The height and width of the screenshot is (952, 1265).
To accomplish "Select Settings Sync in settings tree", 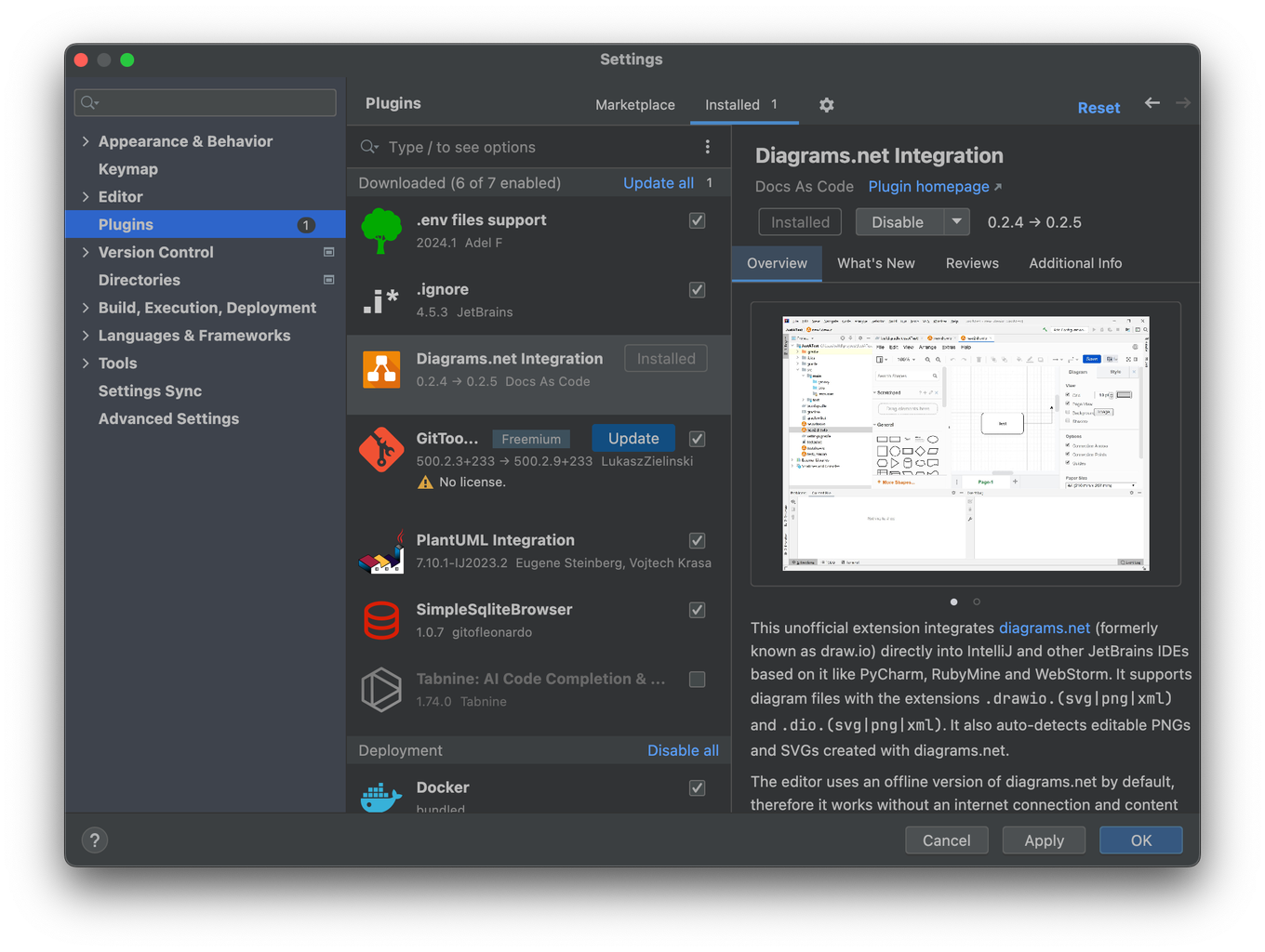I will pyautogui.click(x=150, y=391).
